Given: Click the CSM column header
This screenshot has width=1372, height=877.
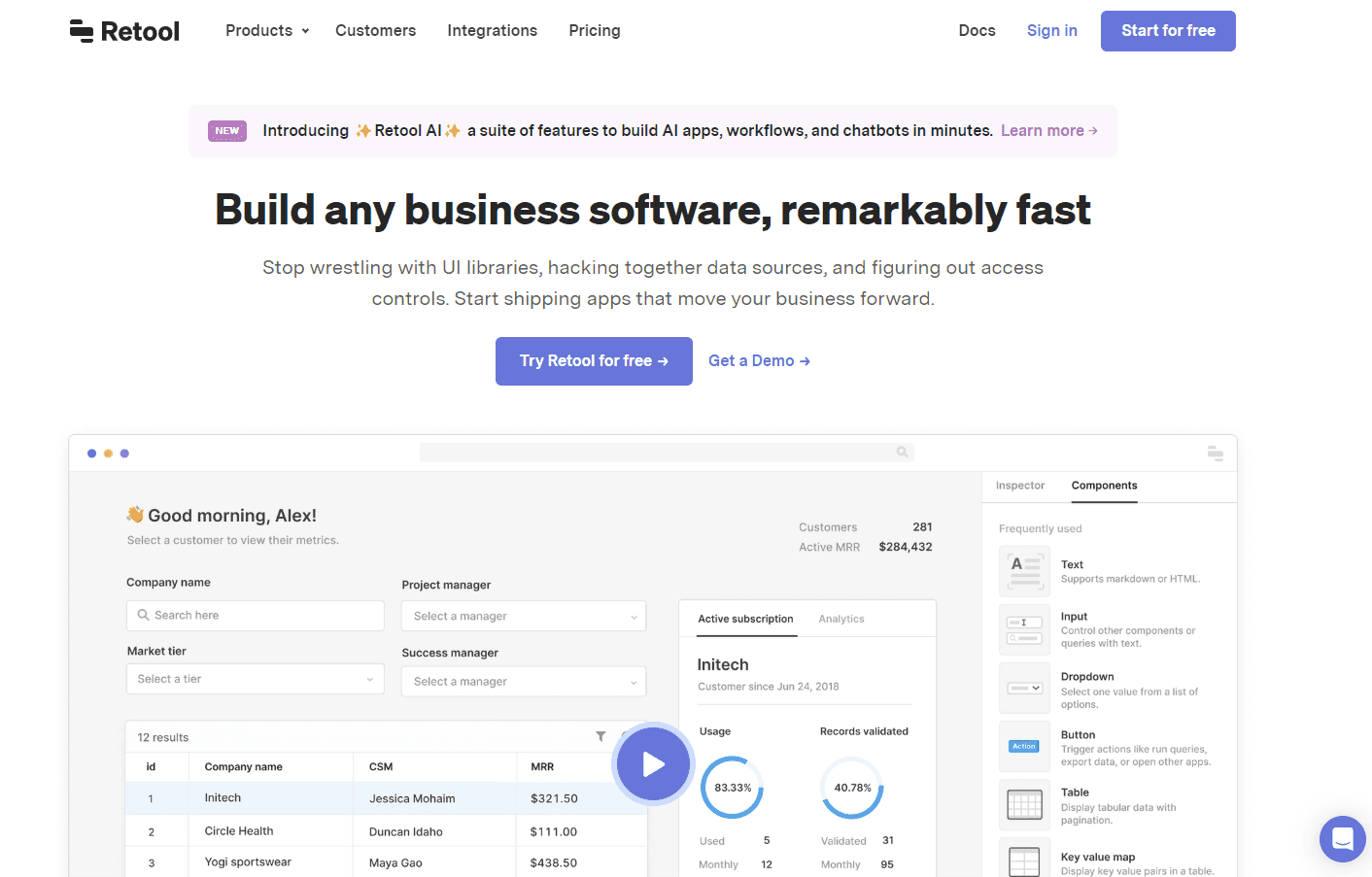Looking at the screenshot, I should [381, 767].
